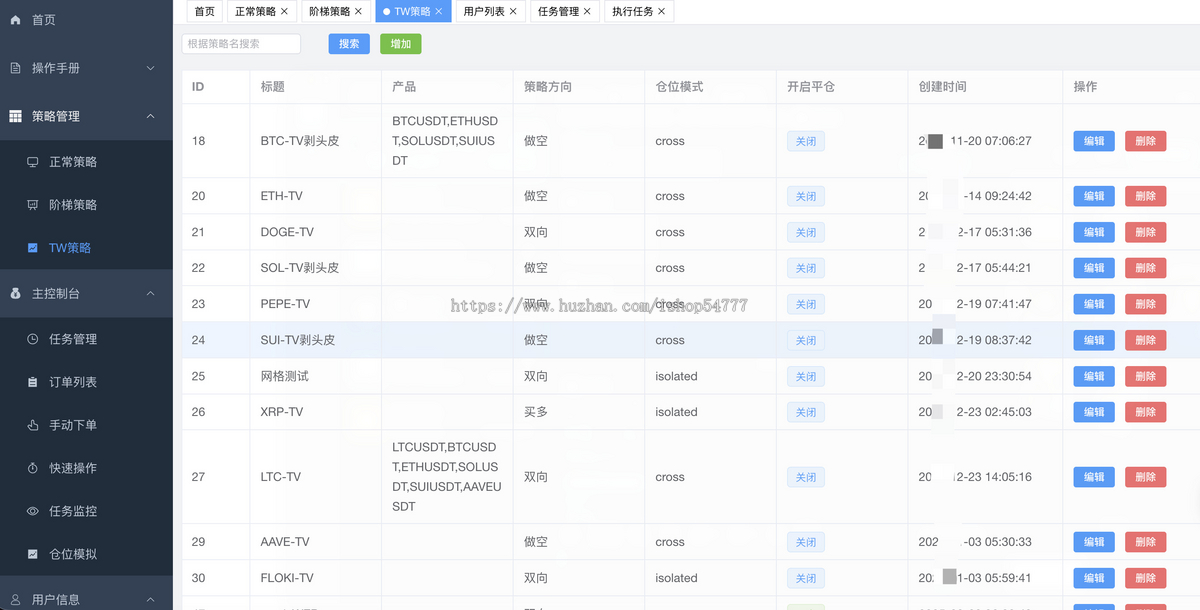Edit the 网格测试 strategy
1200x610 pixels.
(1094, 376)
